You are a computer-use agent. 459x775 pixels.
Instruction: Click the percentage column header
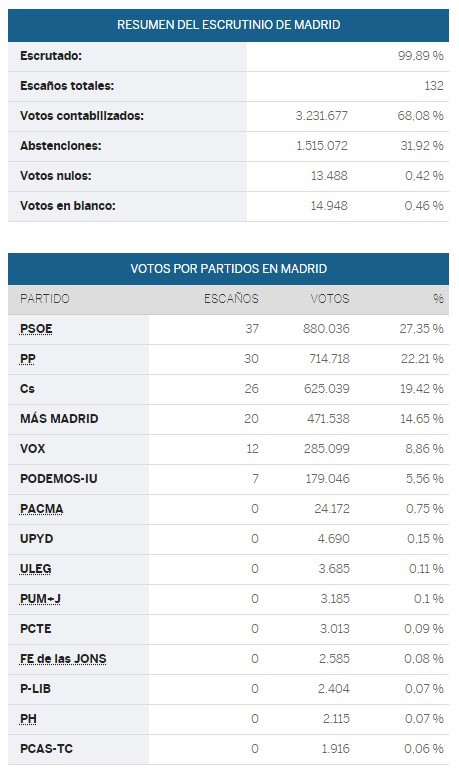point(438,299)
